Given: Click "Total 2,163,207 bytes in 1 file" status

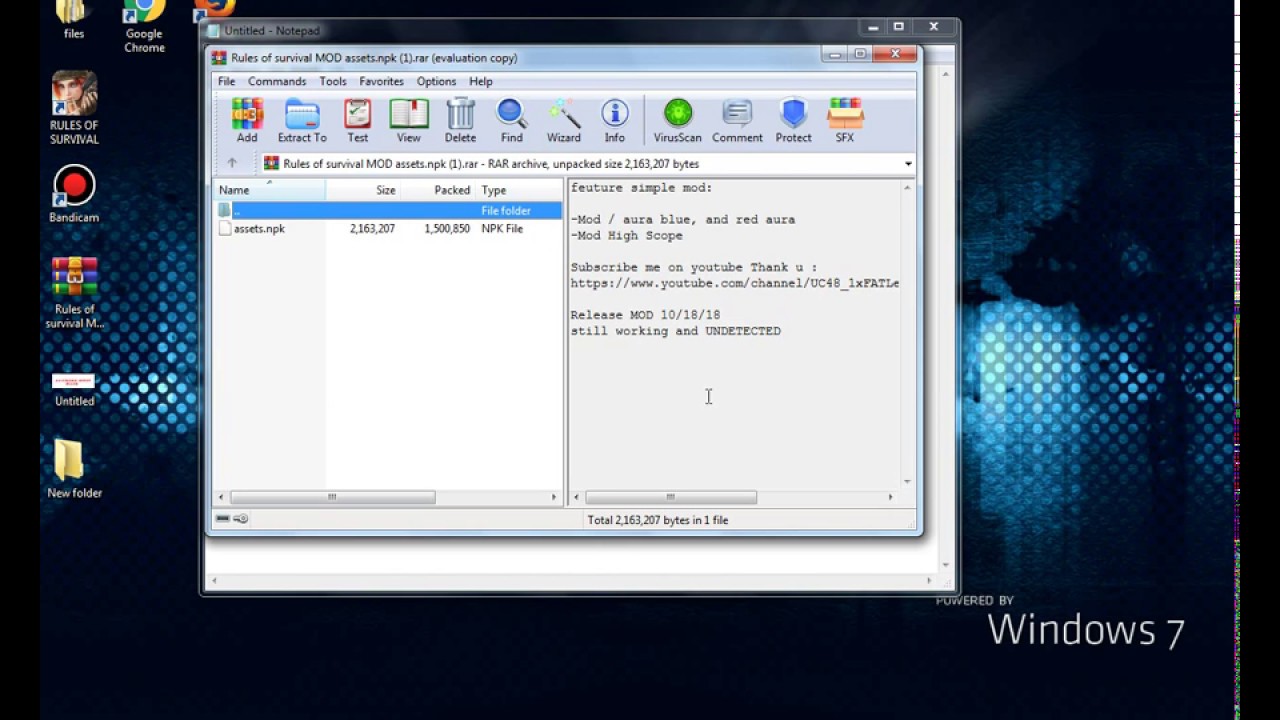Looking at the screenshot, I should 658,520.
